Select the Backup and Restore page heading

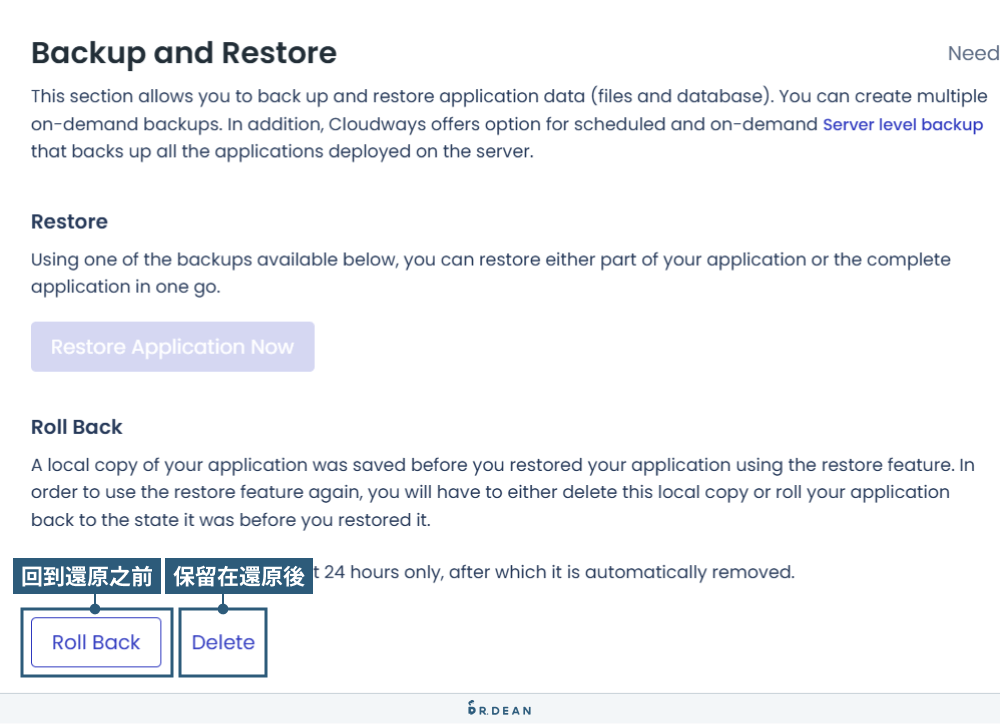click(x=184, y=52)
